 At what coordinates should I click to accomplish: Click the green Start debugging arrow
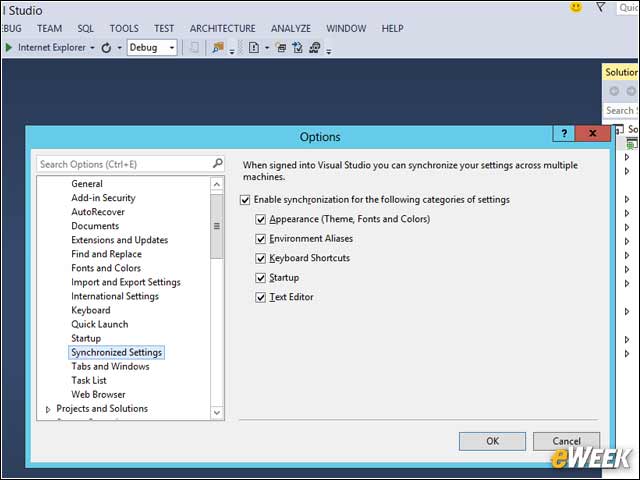pos(9,48)
